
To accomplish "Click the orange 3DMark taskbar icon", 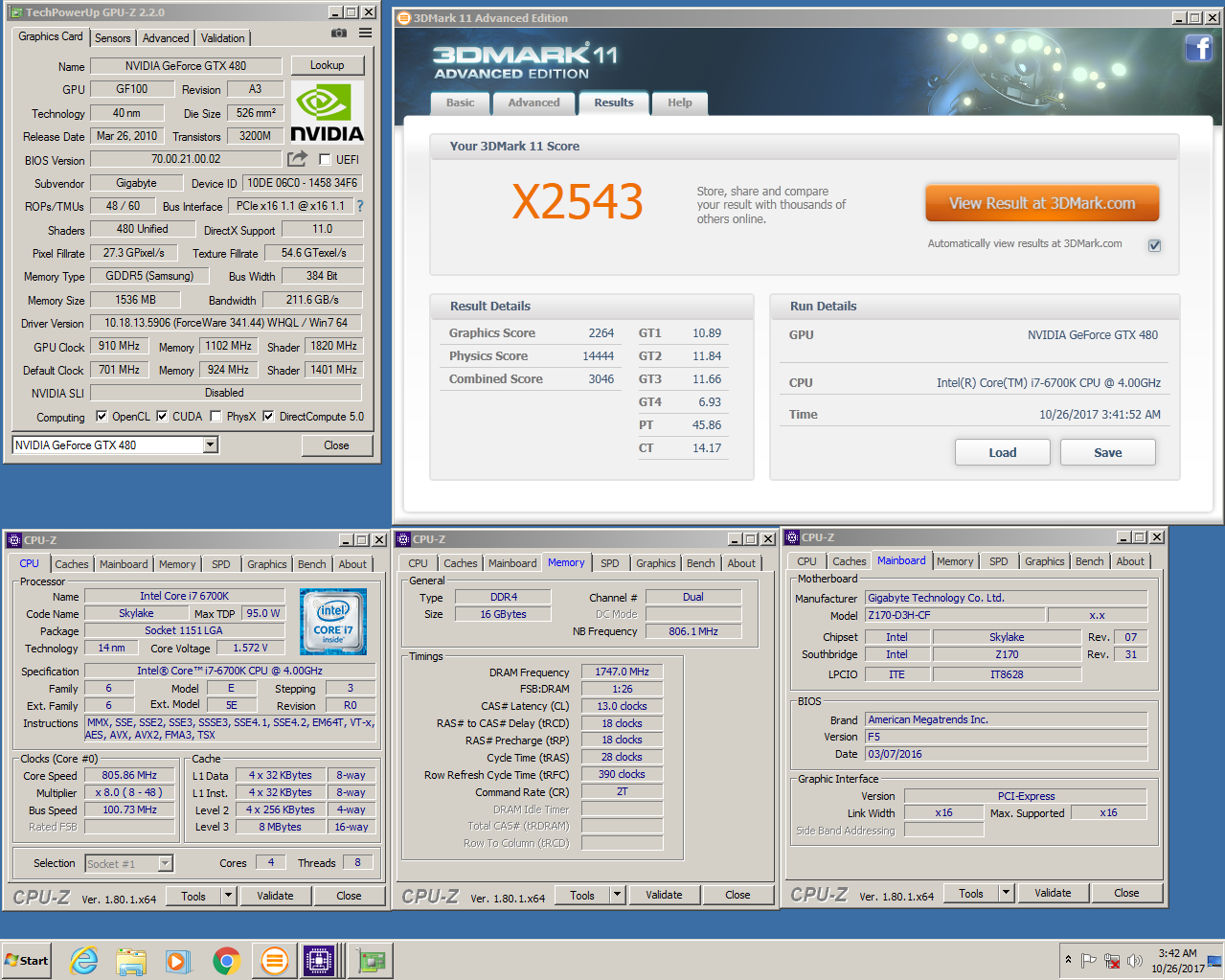I will click(274, 960).
